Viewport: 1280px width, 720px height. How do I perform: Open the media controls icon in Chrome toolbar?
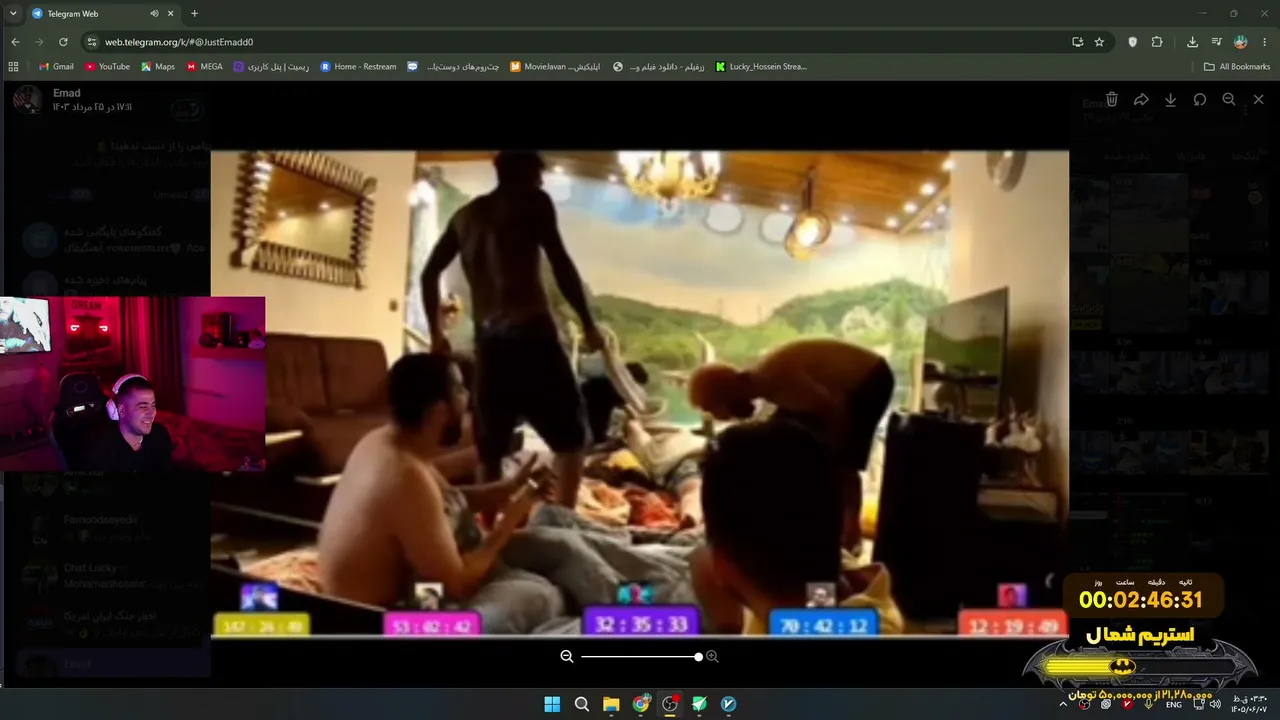coord(1216,42)
